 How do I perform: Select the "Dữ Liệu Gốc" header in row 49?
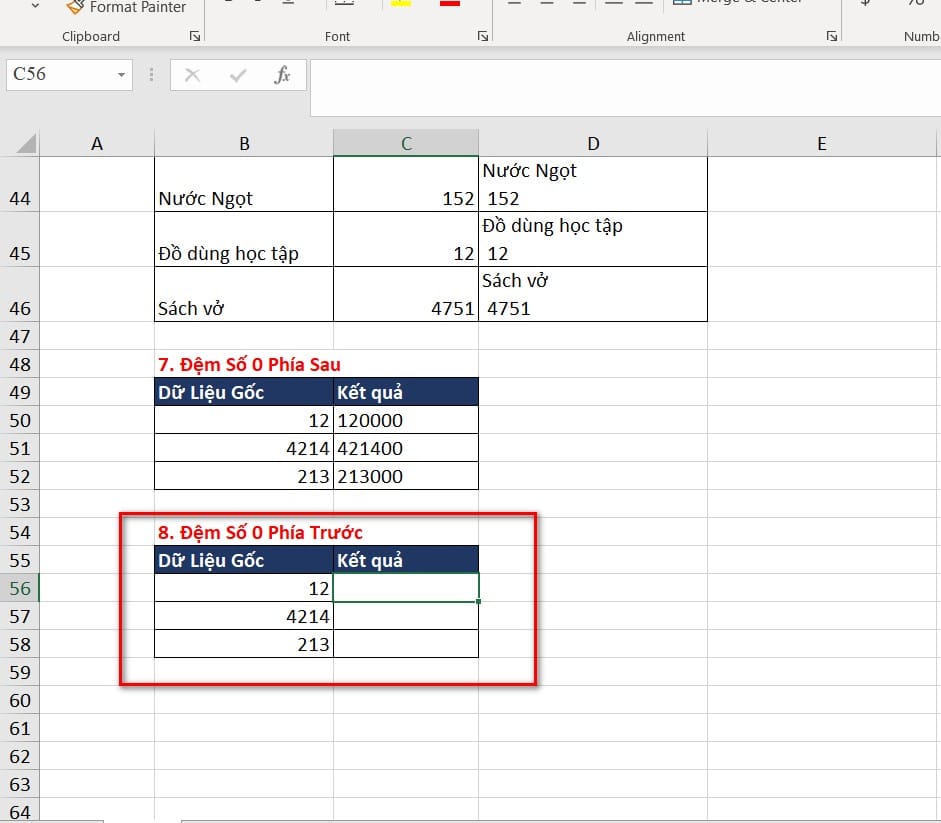coord(244,392)
